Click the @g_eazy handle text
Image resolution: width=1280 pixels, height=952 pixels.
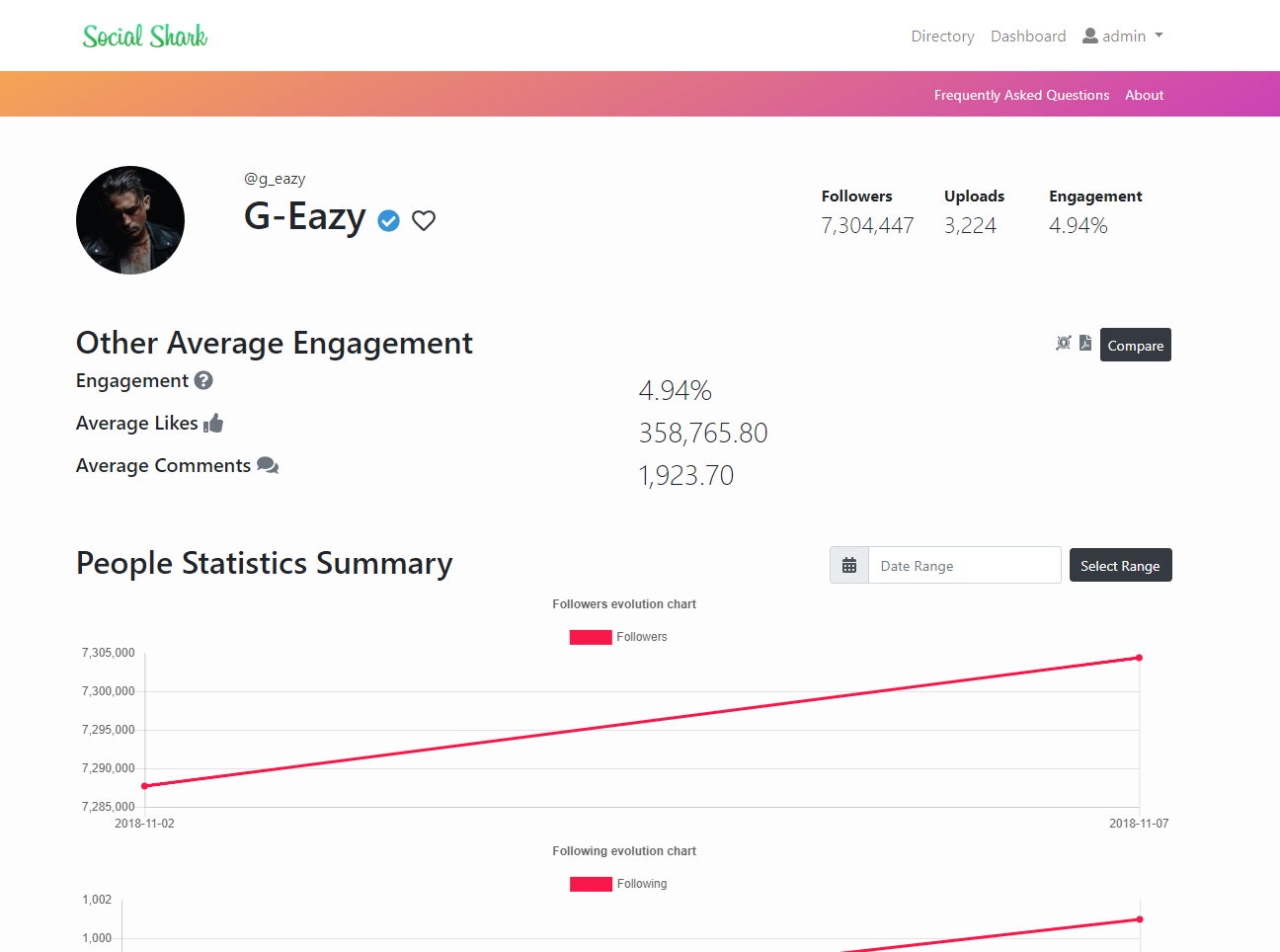pos(275,179)
